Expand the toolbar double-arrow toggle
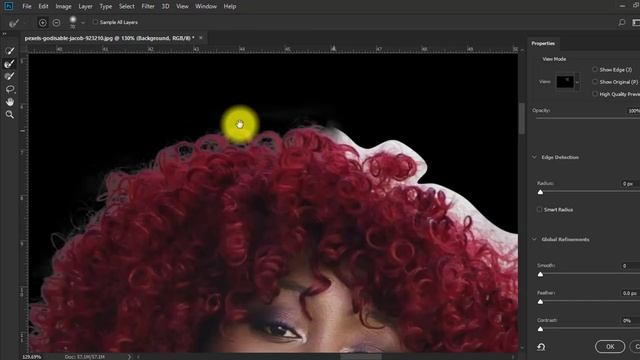640x360 pixels. coord(4,34)
